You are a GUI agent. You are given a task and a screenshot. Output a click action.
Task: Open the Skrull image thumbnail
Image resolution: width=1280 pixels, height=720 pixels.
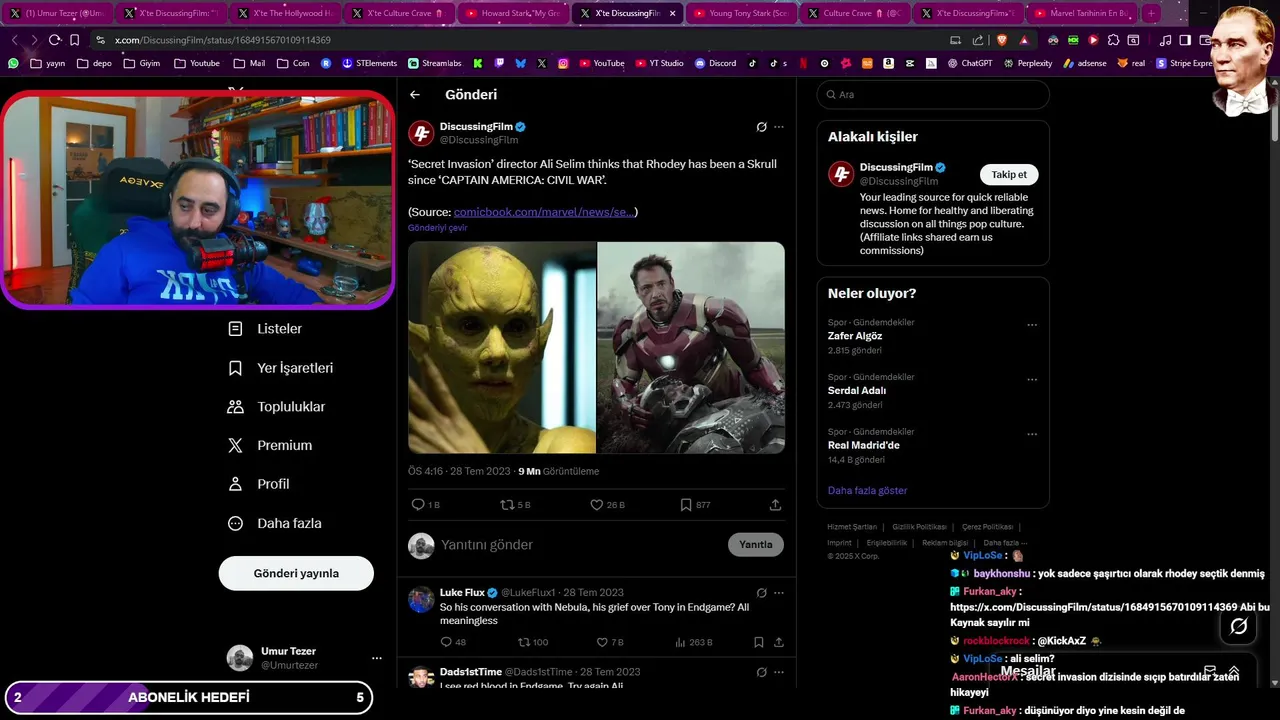[x=501, y=347]
